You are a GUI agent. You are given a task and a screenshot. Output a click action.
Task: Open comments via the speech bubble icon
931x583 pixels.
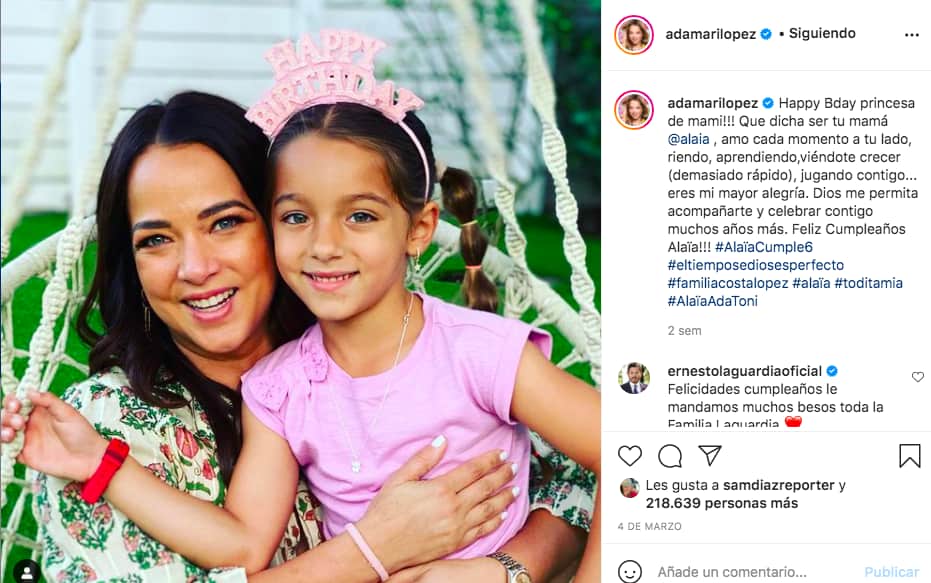tap(670, 456)
